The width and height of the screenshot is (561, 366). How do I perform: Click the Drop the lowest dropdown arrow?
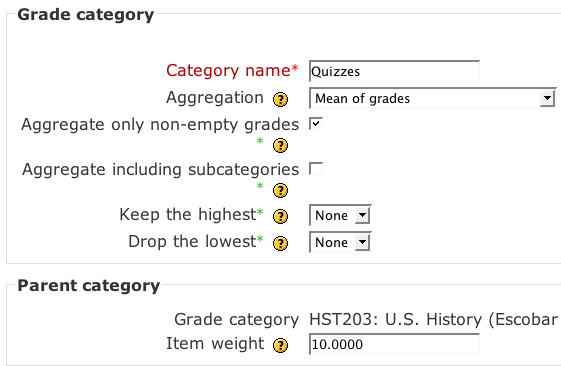tap(362, 242)
